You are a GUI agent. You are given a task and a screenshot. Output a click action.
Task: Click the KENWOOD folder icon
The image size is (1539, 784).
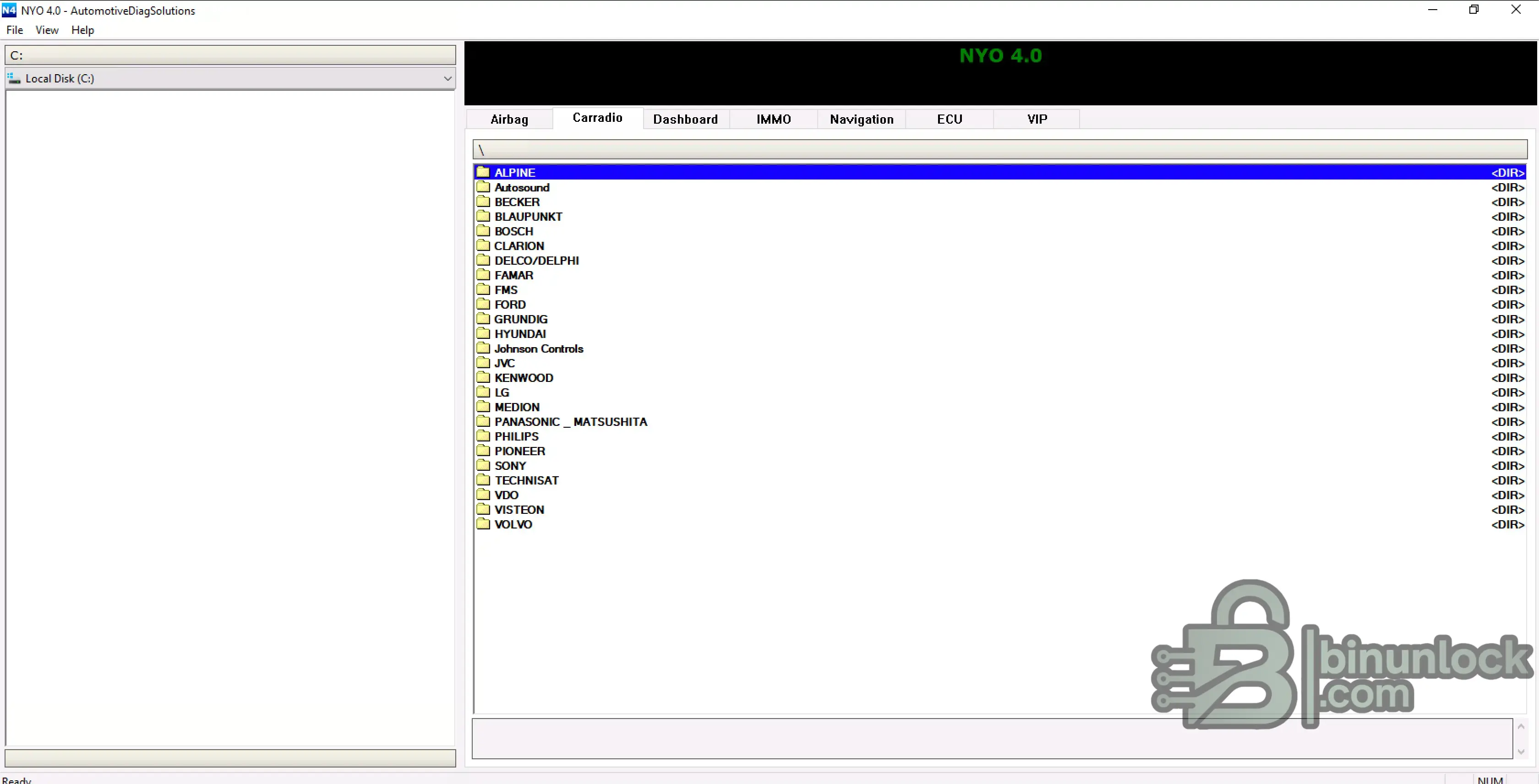[x=483, y=377]
